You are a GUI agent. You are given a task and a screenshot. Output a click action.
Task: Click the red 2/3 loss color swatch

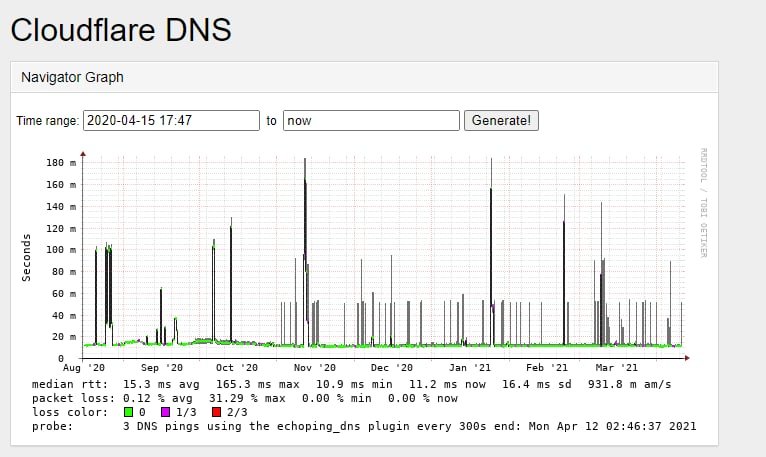coord(216,412)
